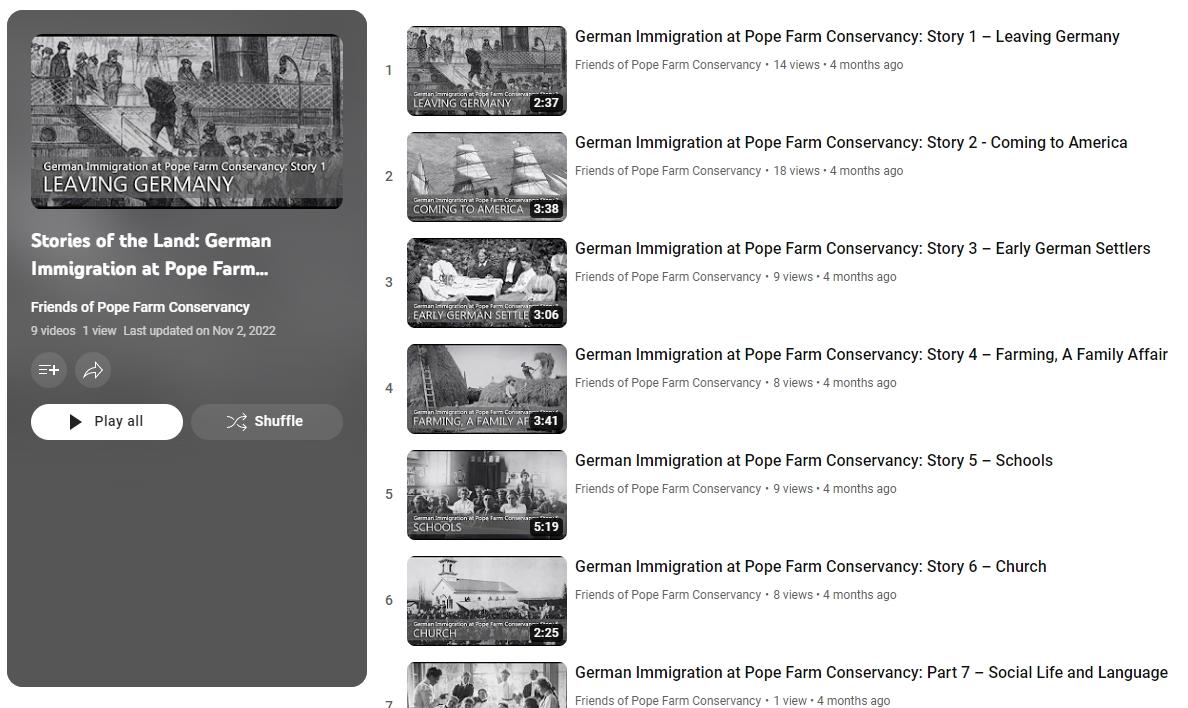The height and width of the screenshot is (708, 1188).
Task: Click the channel name under the Story 5 title
Action: point(667,490)
